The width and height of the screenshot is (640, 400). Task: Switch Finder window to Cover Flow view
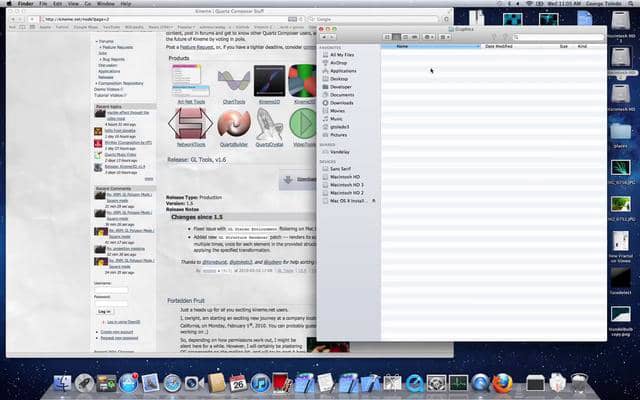(x=415, y=37)
